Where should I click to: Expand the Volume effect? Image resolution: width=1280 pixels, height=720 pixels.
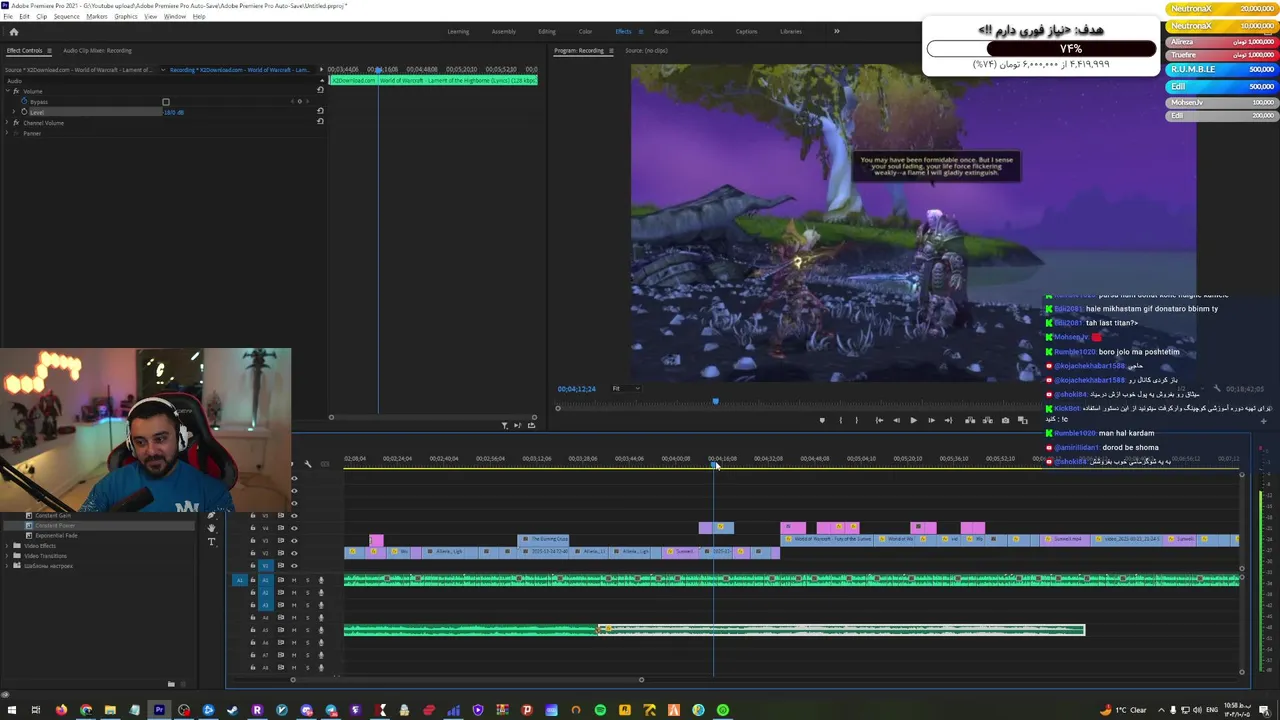(7, 91)
